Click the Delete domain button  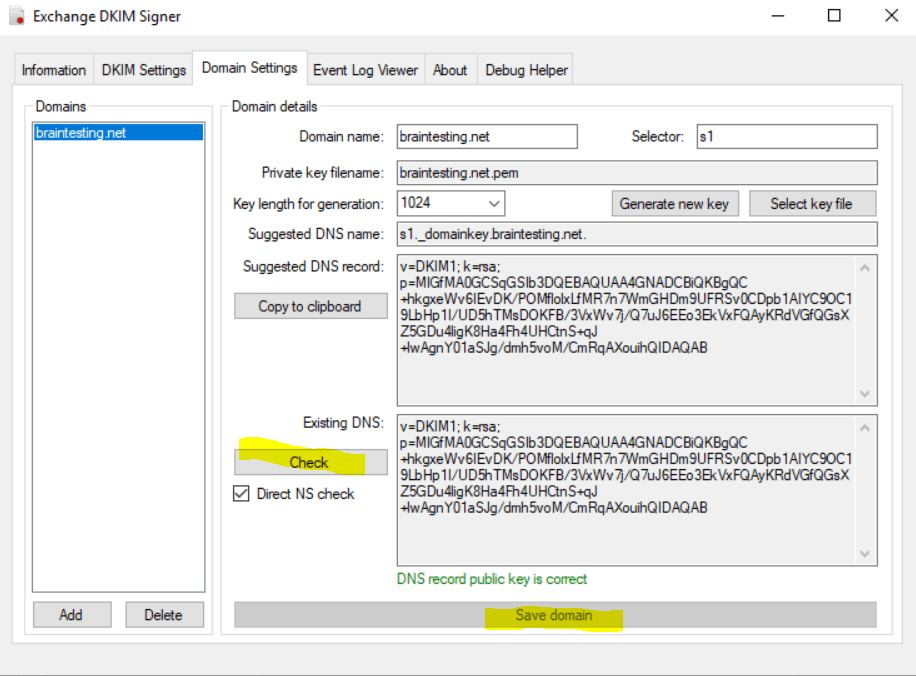[164, 615]
